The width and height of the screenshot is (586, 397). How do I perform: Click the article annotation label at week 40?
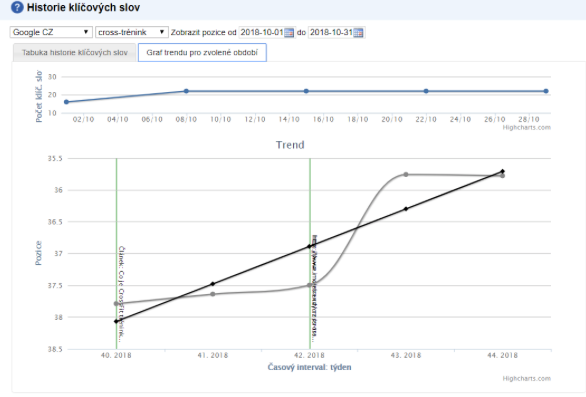121,294
